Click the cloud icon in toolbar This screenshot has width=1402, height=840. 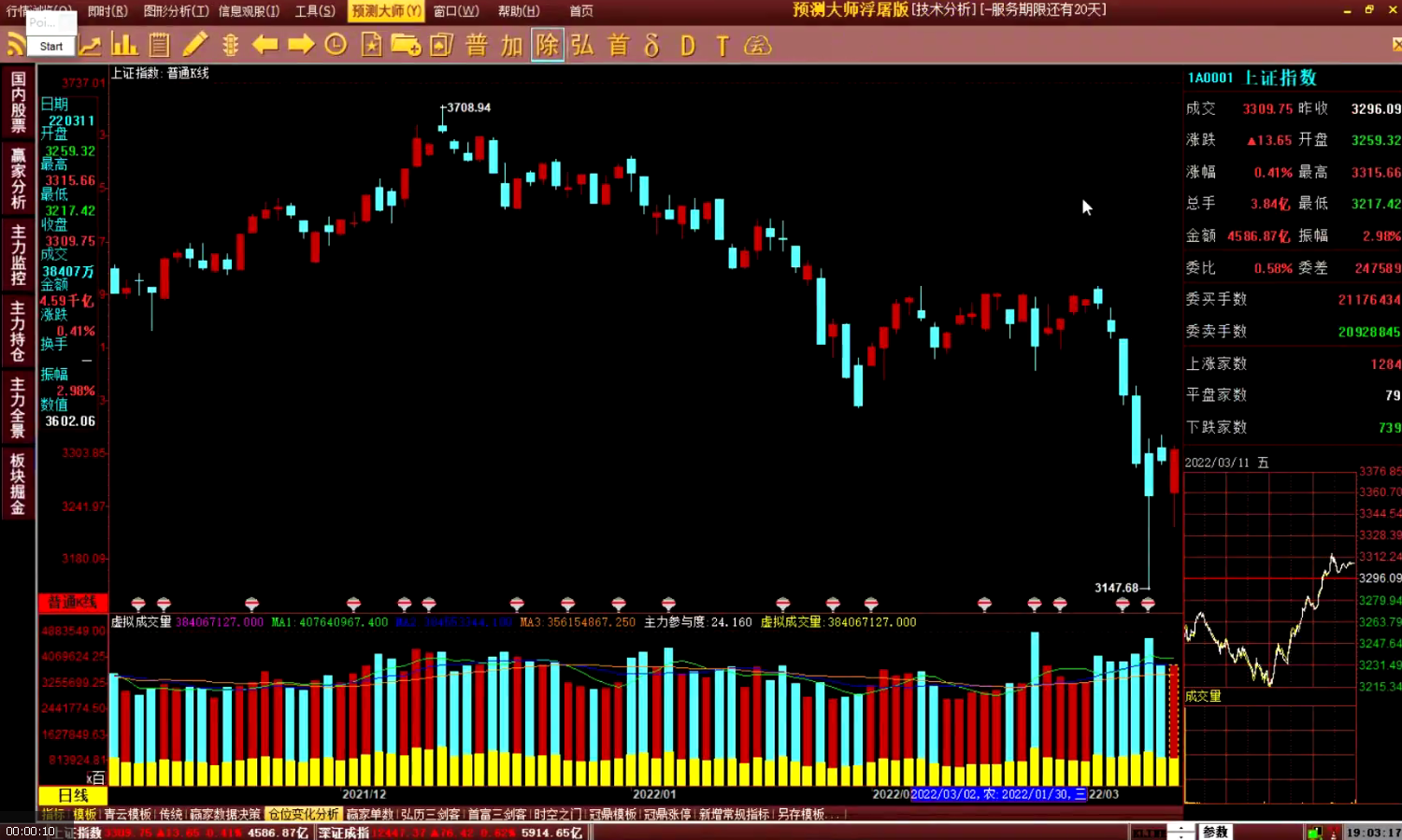coord(757,45)
